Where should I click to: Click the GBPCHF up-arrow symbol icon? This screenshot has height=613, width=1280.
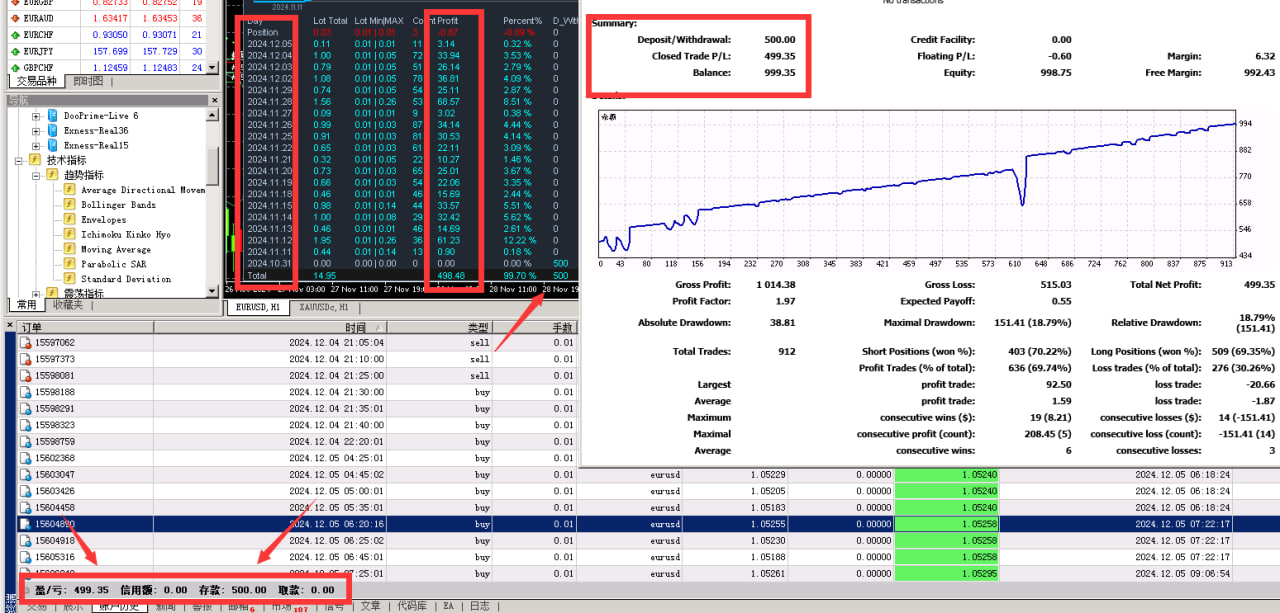14,68
